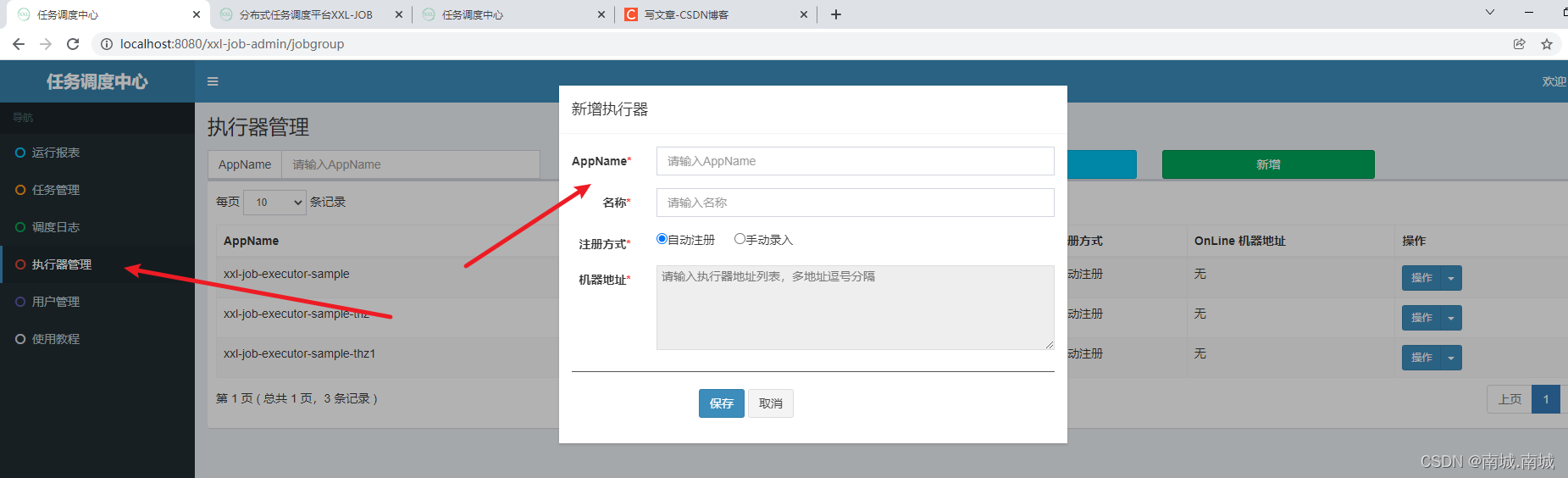Open 操作 for xxl-job-executor-sample row
Screen dimensions: 1568x478
click(1421, 278)
